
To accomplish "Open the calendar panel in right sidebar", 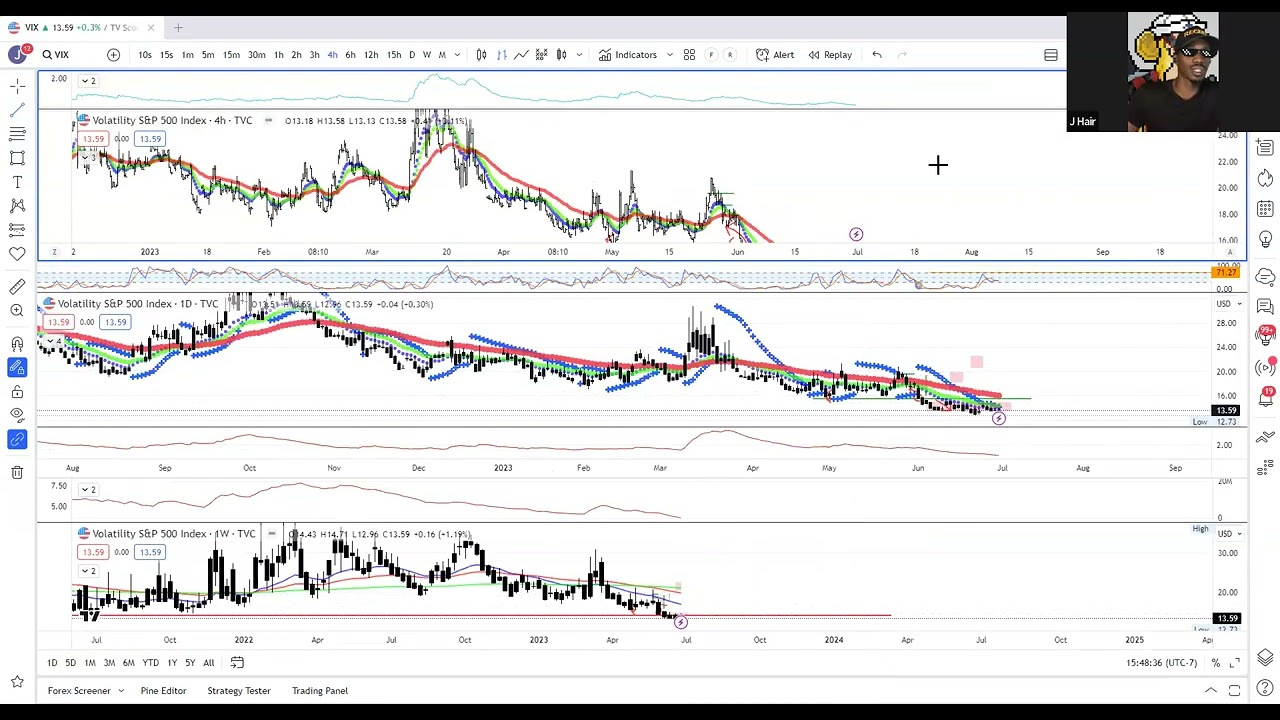I will (1265, 209).
